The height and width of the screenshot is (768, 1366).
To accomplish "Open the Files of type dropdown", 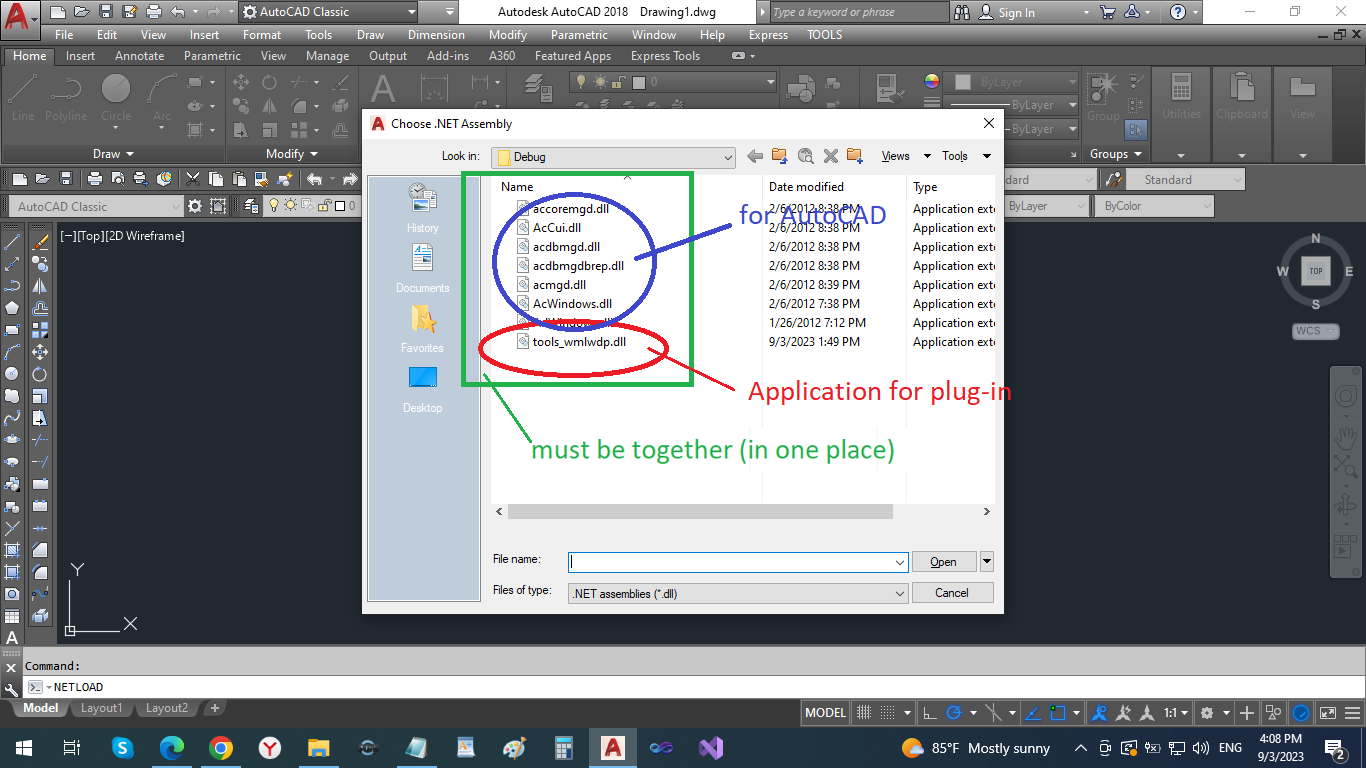I will pyautogui.click(x=738, y=593).
